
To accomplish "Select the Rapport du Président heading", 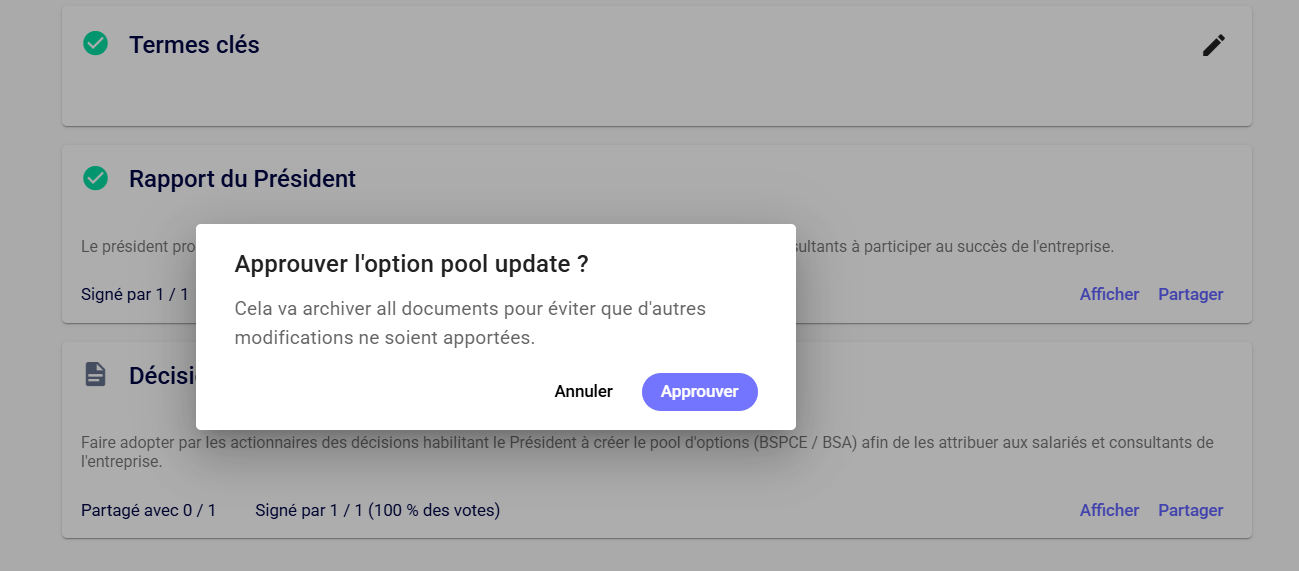I will (x=242, y=179).
